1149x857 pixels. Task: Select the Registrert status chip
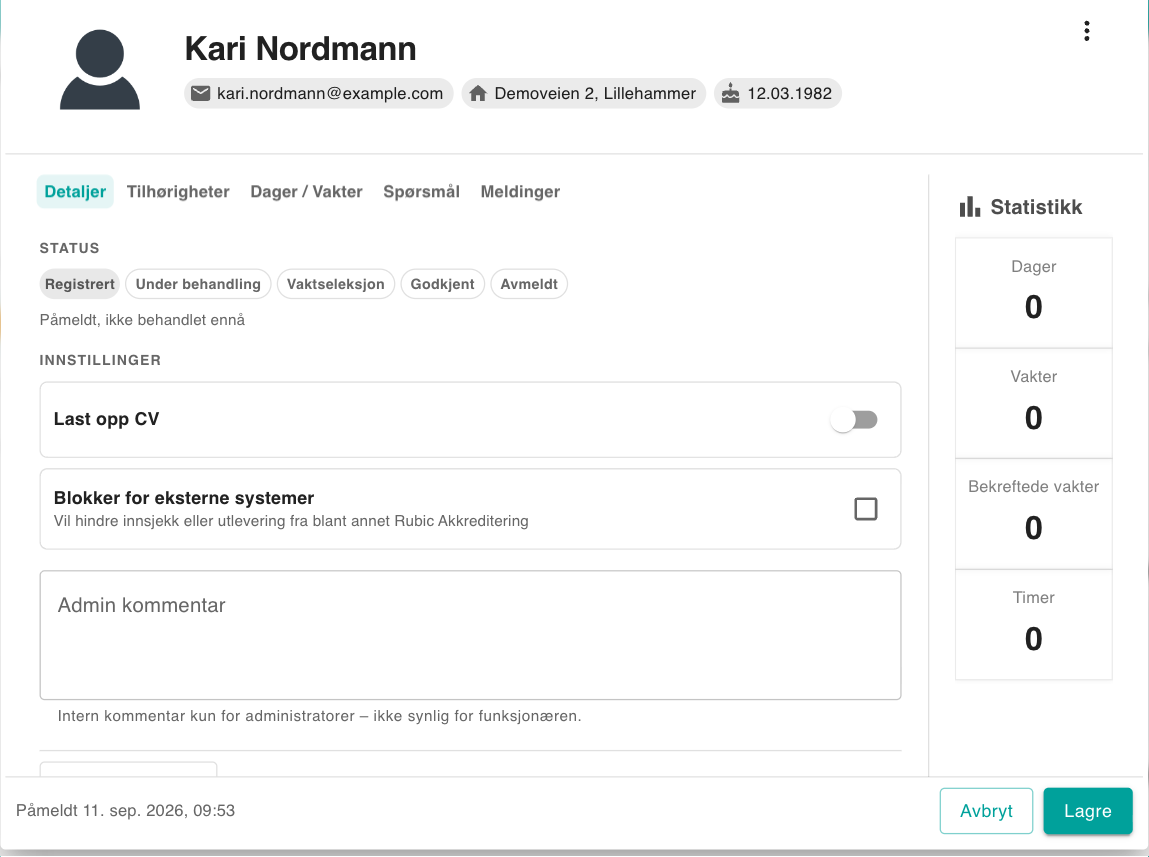point(80,284)
